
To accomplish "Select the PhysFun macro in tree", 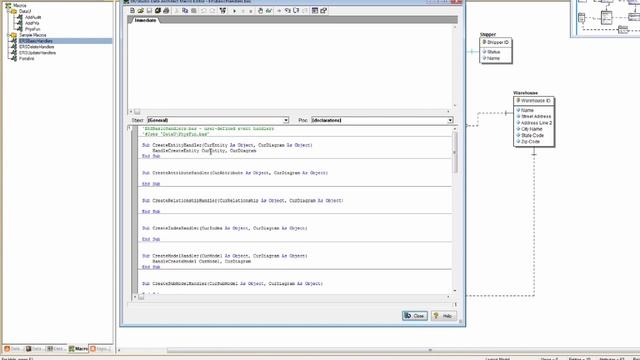I will tap(33, 29).
